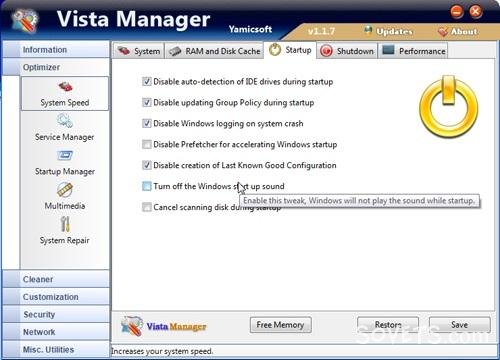Switch to the Performance tab
The width and height of the screenshot is (500, 360).
(413, 51)
